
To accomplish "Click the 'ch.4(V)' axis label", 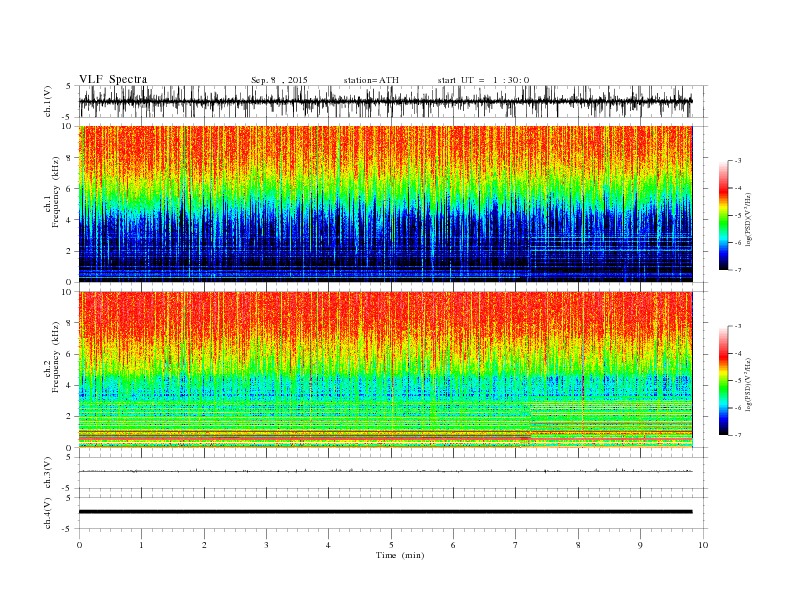I will (48, 513).
